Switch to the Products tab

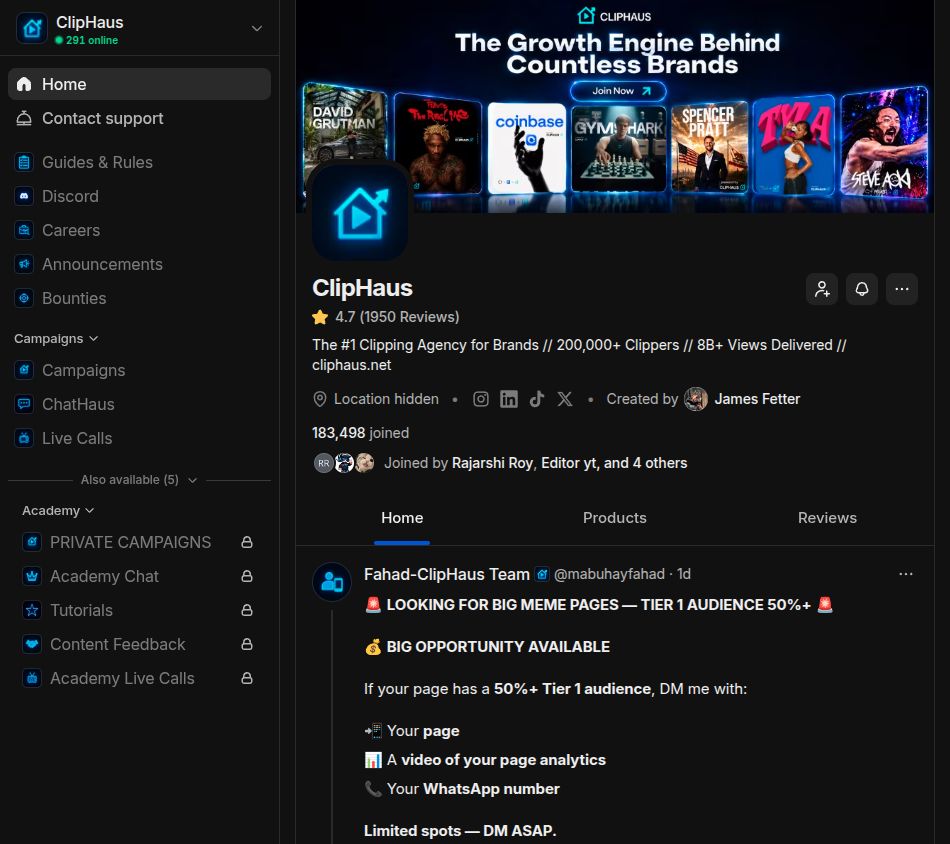coord(614,518)
